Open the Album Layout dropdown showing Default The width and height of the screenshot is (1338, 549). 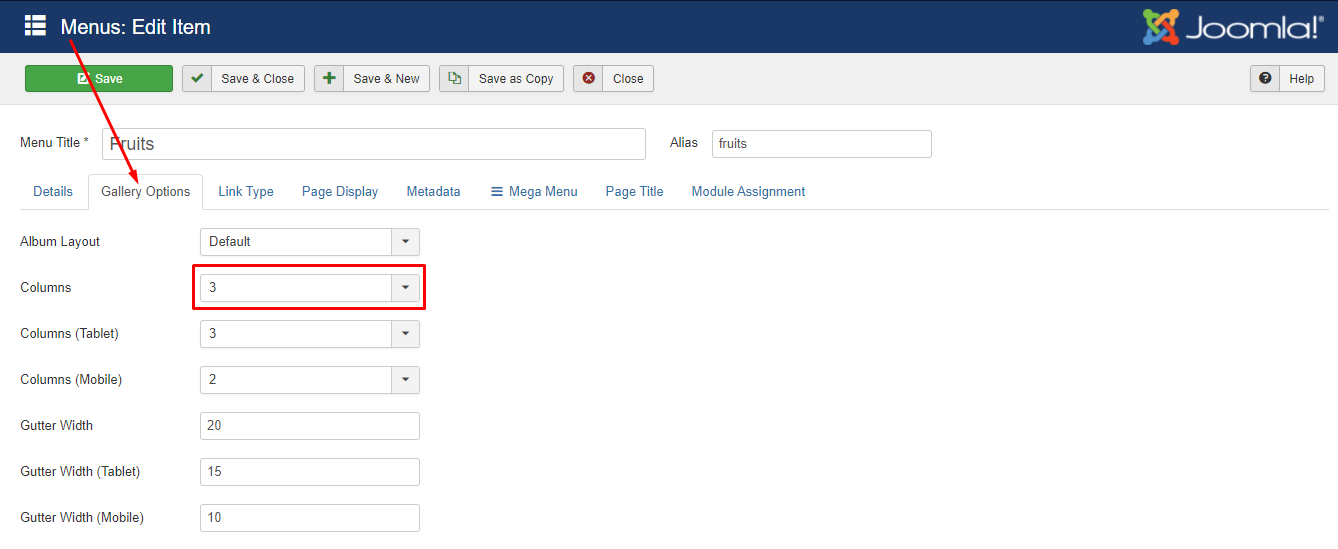click(x=310, y=242)
